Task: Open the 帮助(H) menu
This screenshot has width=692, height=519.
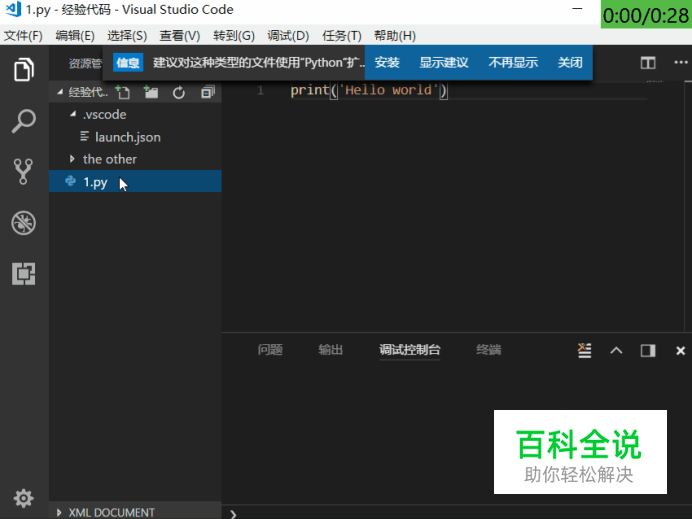Action: pos(395,36)
